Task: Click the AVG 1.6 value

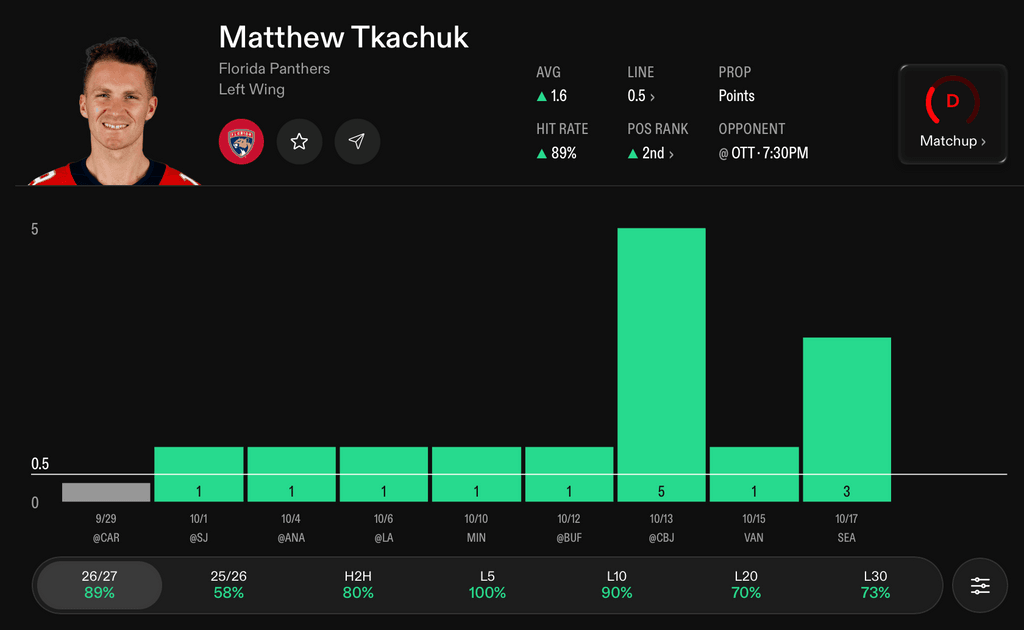Action: click(552, 96)
